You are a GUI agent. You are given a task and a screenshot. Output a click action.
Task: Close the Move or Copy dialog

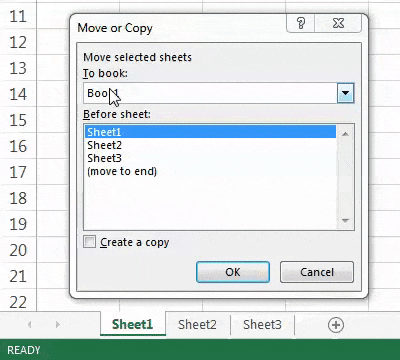pos(338,23)
